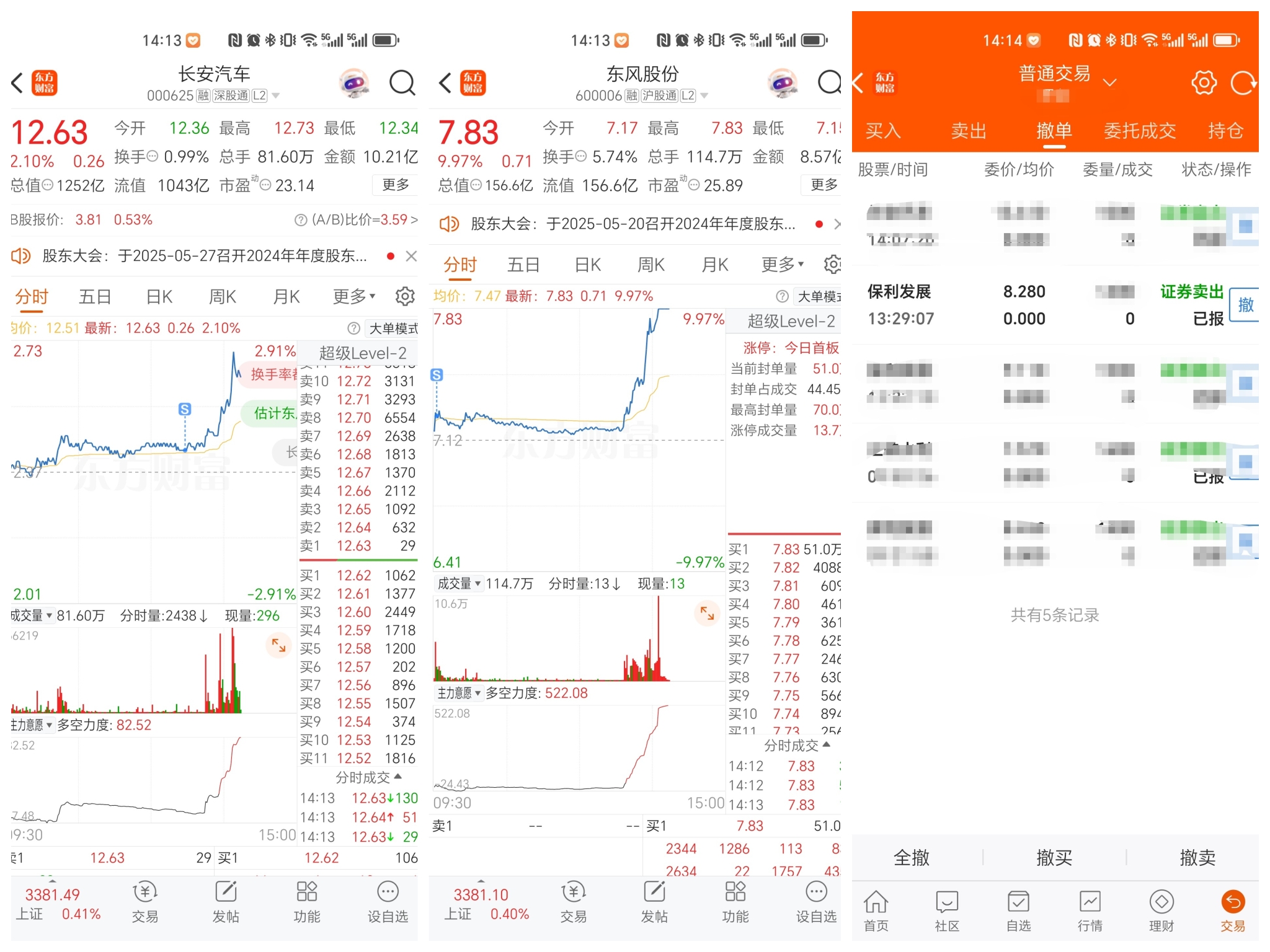This screenshot has height=952, width=1270.
Task: Open 自选 in trading app nav
Action: [1018, 911]
